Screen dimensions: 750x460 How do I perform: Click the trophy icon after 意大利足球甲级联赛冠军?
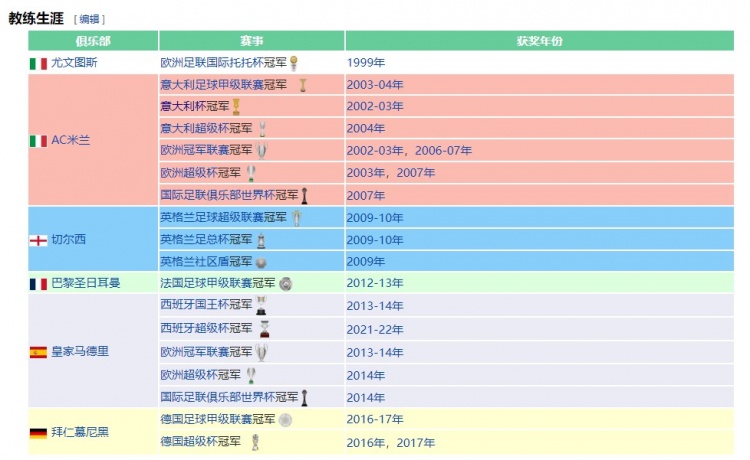[x=303, y=85]
